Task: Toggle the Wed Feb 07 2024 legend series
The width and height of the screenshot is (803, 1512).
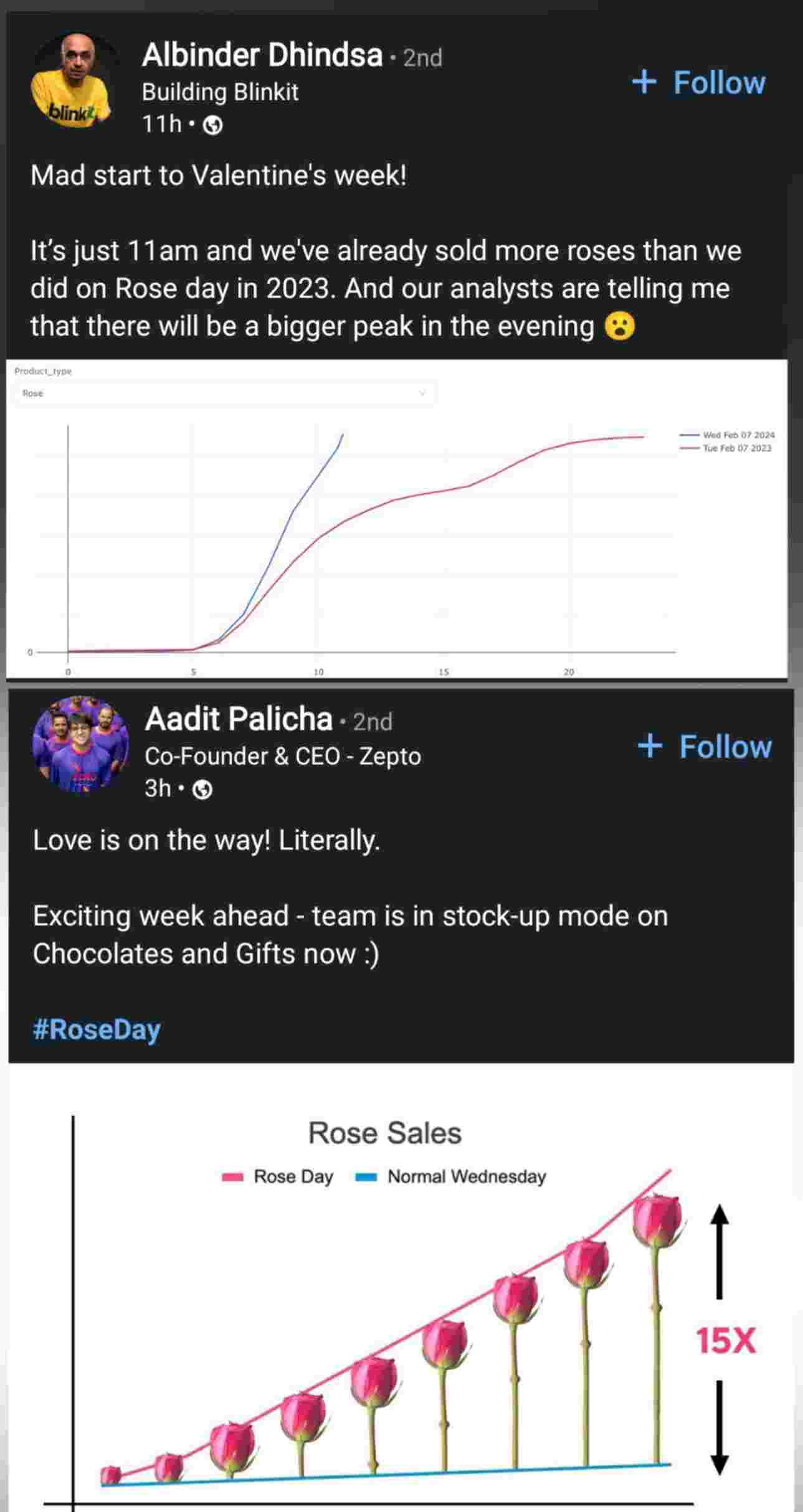Action: 738,435
